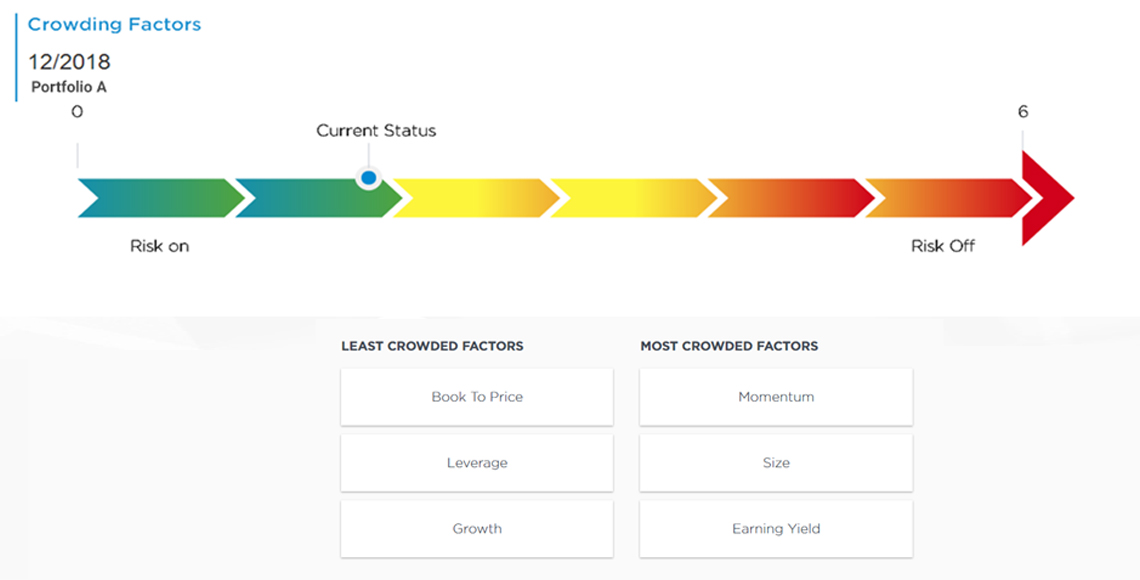Click the Risk Off label
Image resolution: width=1140 pixels, height=580 pixels.
(943, 246)
